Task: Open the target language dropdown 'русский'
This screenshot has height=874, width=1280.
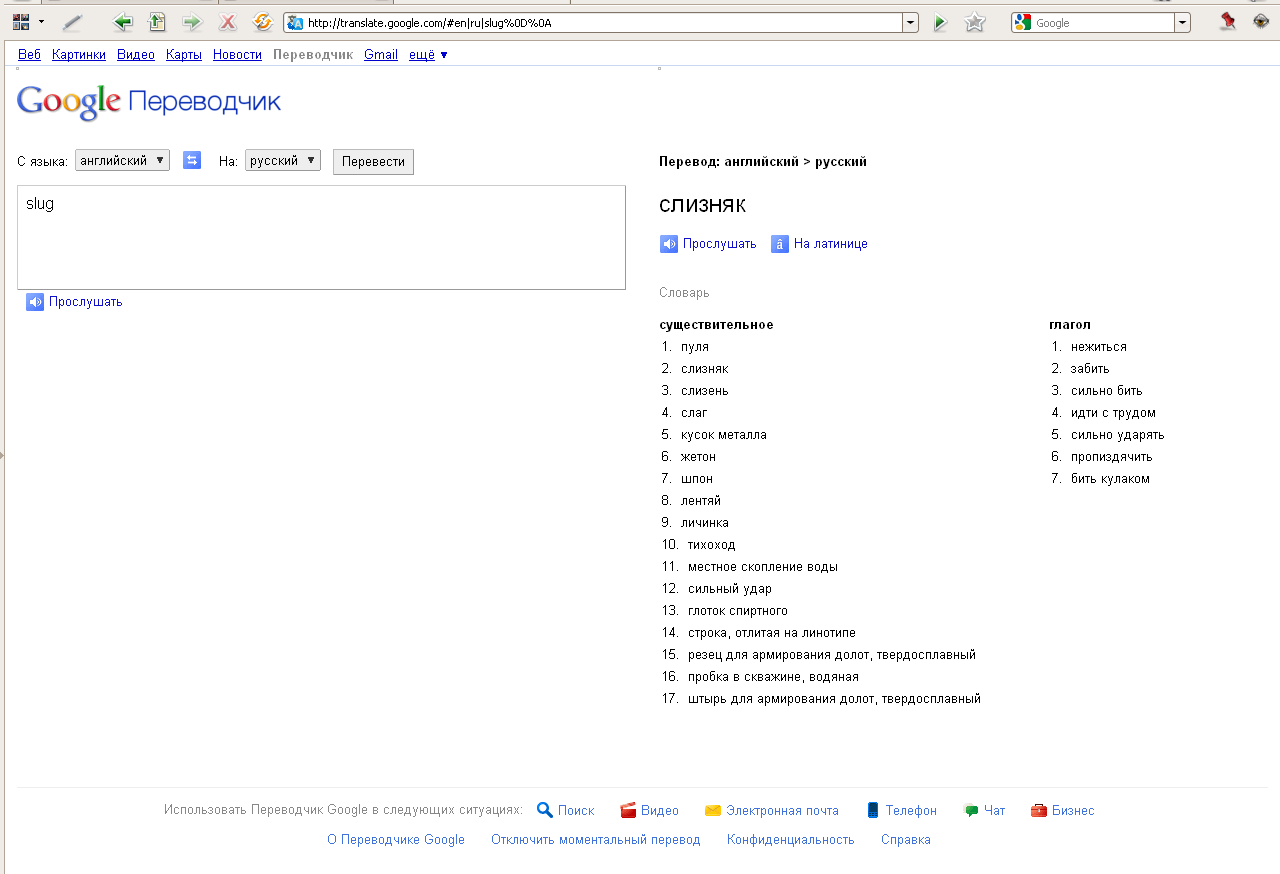Action: (x=283, y=160)
